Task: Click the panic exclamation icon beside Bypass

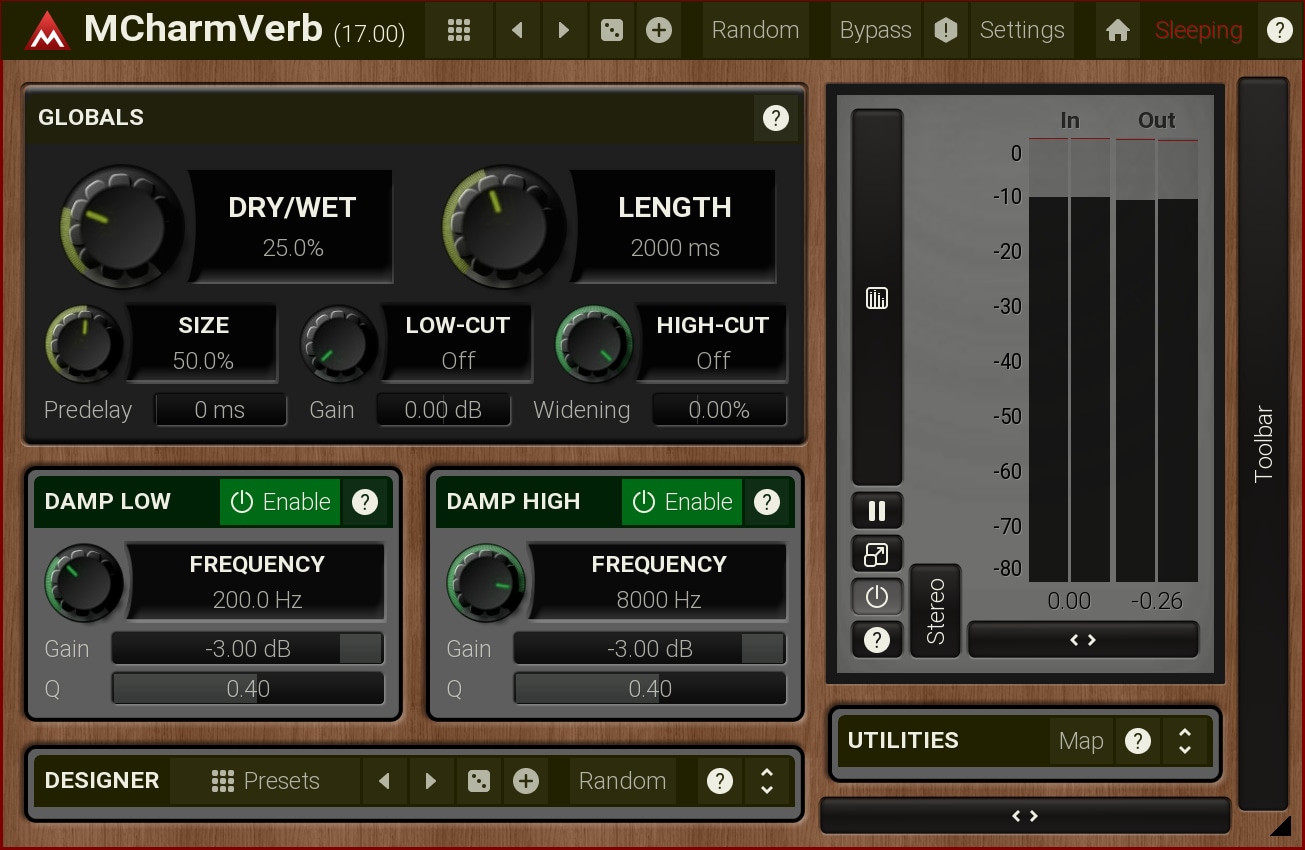Action: [x=945, y=30]
